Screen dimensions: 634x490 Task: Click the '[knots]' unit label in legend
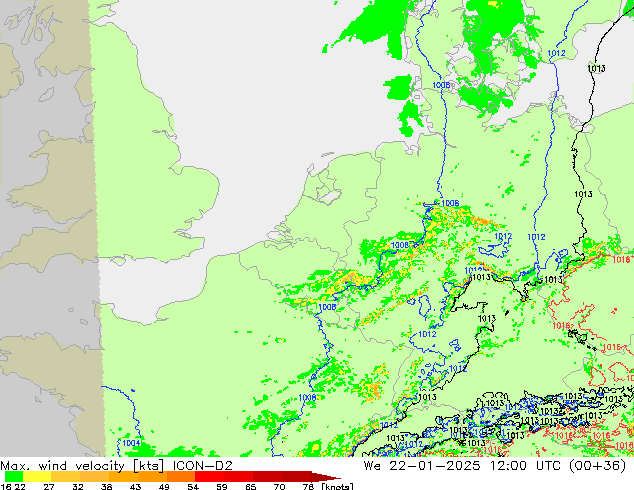pos(338,486)
